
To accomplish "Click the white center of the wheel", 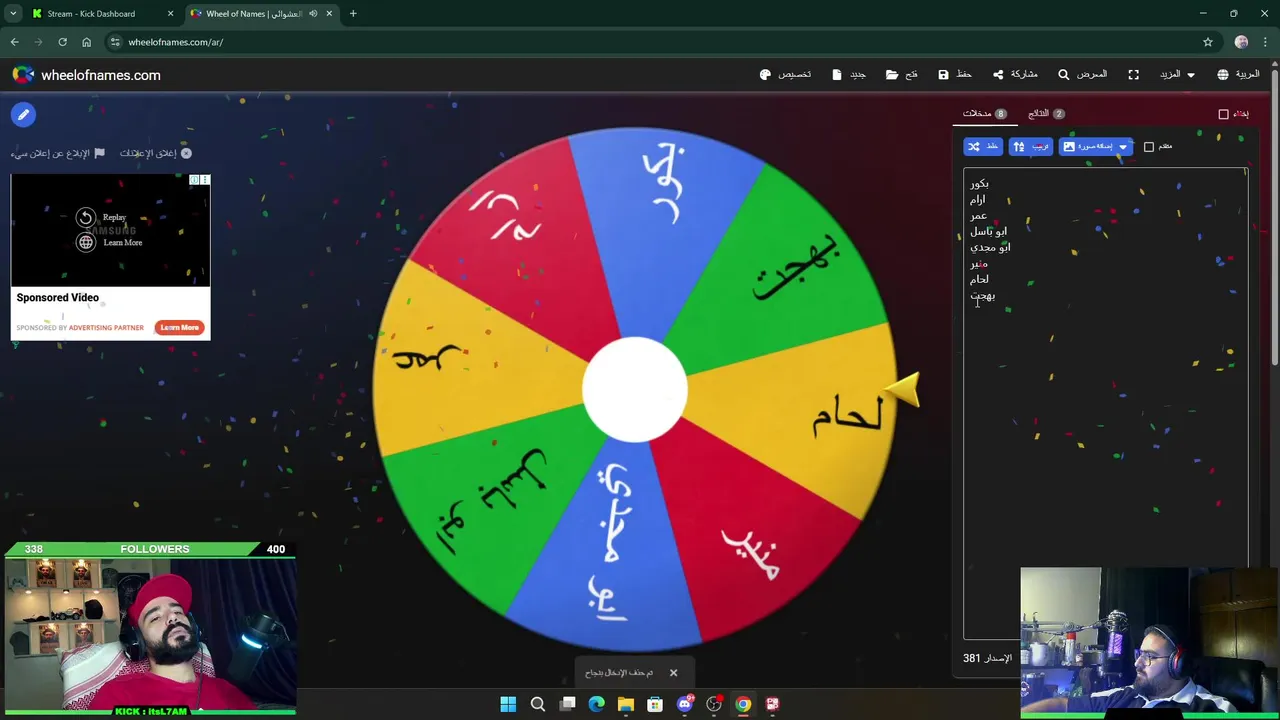I will tap(635, 391).
